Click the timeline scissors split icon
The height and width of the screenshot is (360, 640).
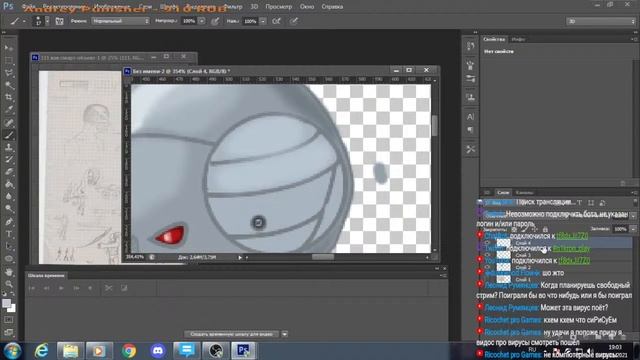click(x=108, y=288)
